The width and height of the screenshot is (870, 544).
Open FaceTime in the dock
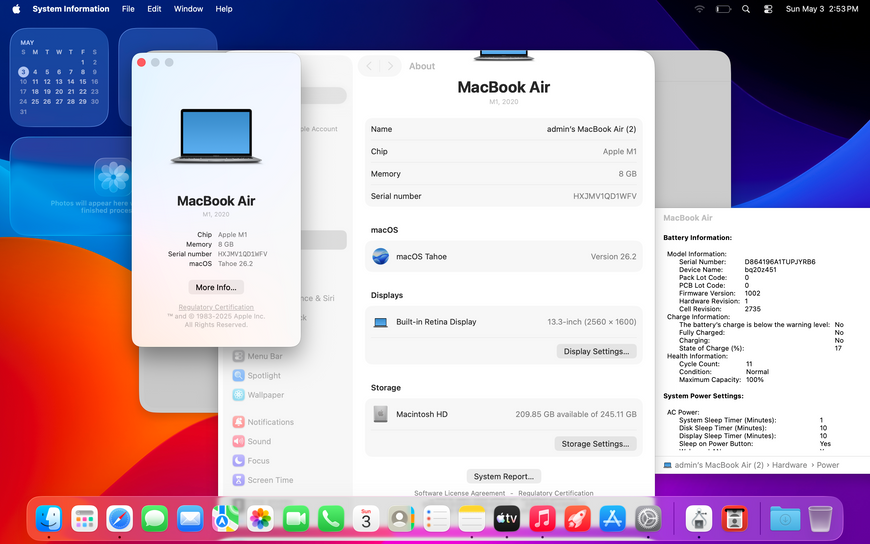pyautogui.click(x=296, y=519)
